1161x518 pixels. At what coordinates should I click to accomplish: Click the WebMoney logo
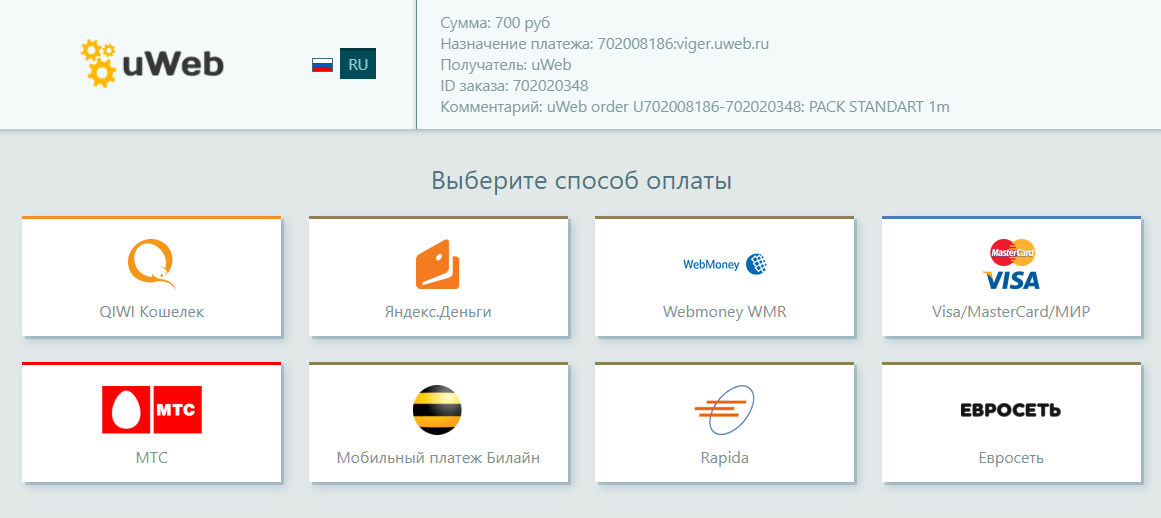[x=724, y=264]
